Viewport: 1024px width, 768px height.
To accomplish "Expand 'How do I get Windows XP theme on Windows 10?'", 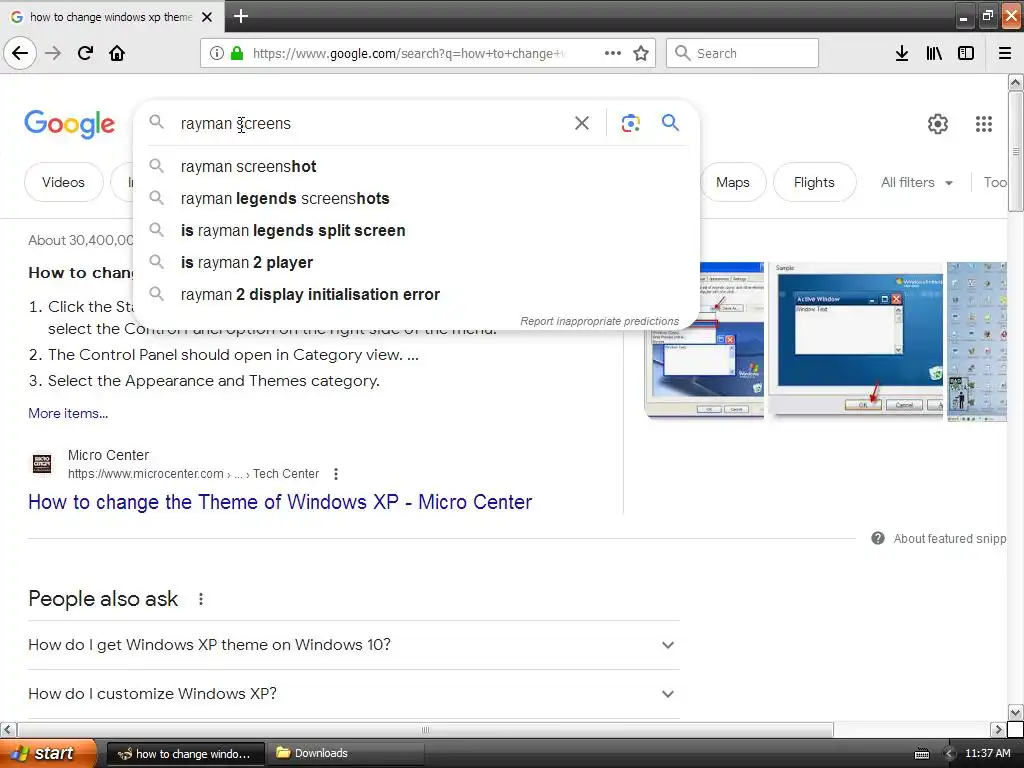I will 353,645.
